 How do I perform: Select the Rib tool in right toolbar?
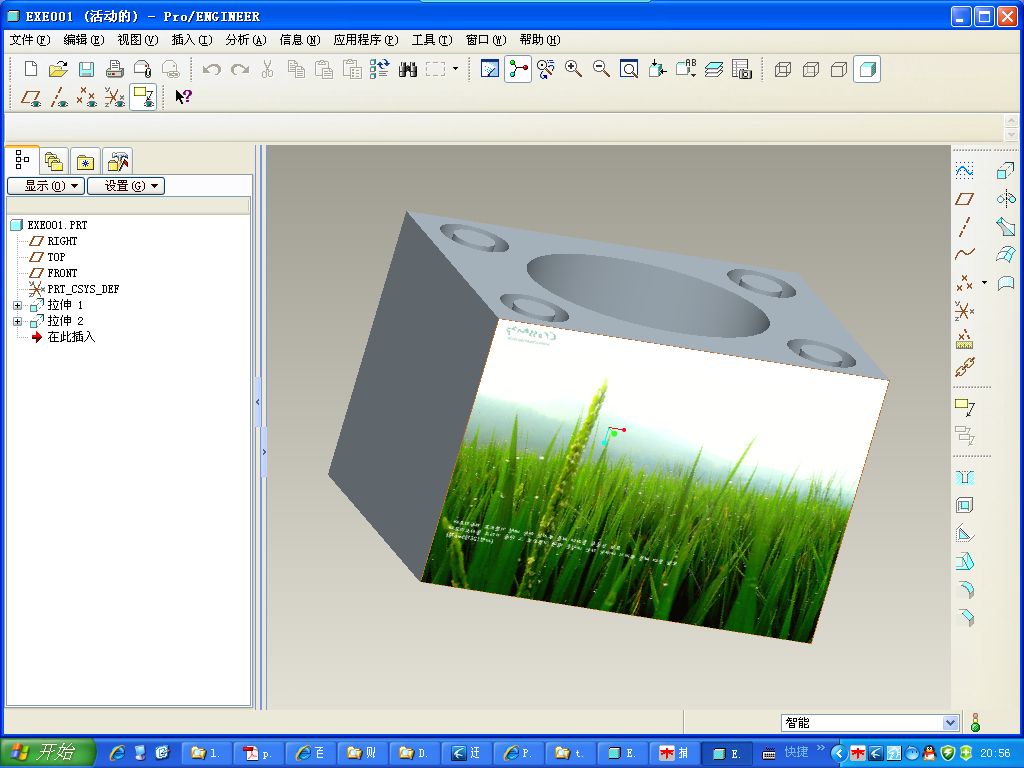(964, 534)
